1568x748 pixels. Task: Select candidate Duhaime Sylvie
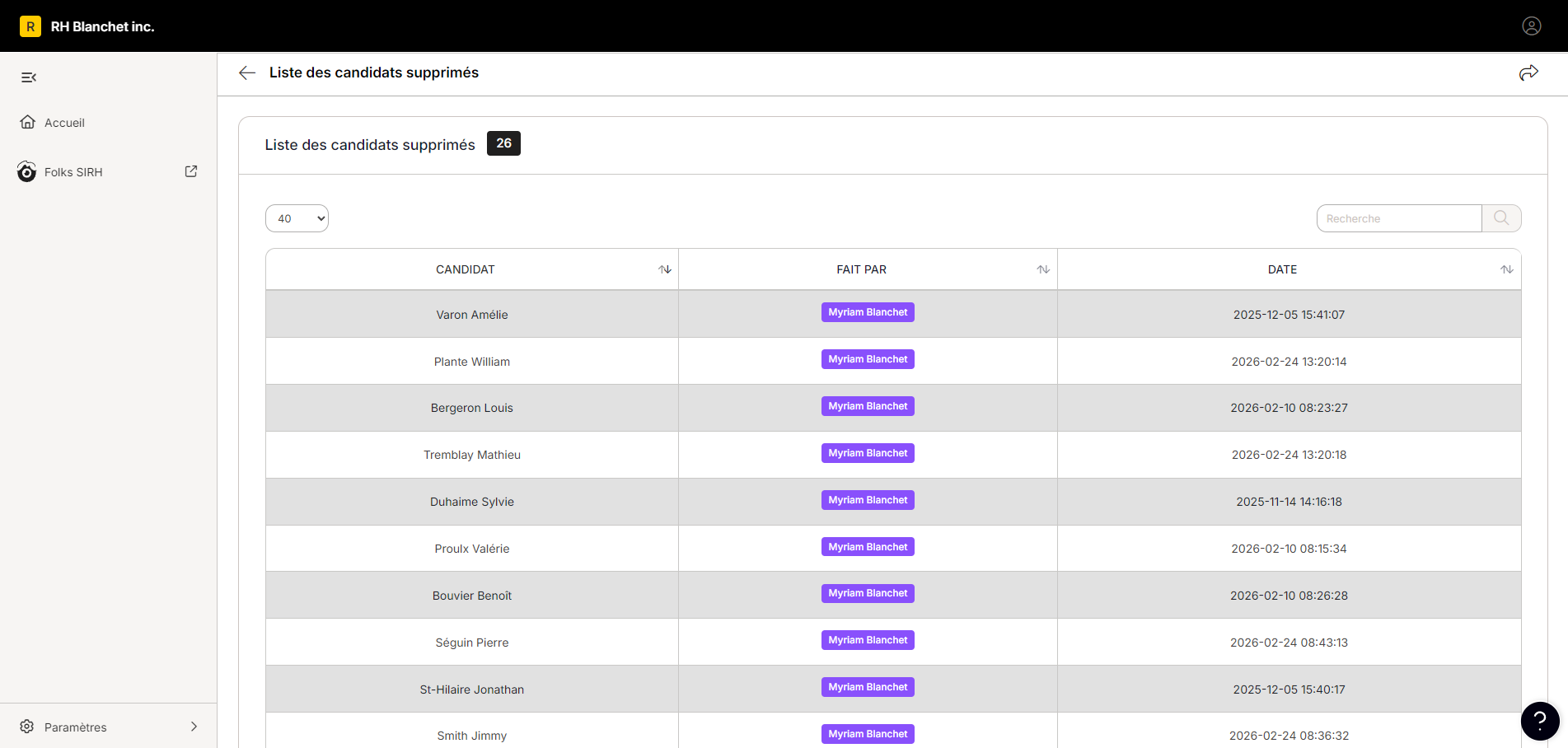[x=472, y=502]
